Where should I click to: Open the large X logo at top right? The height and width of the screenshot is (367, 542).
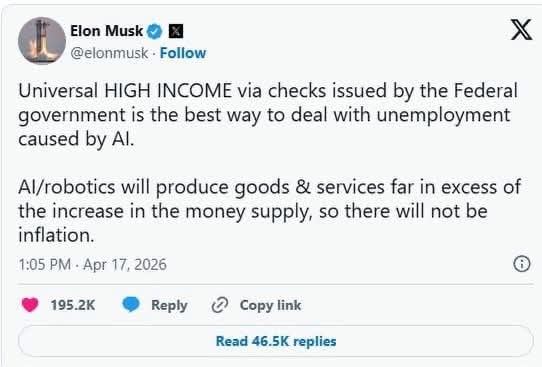tap(521, 30)
